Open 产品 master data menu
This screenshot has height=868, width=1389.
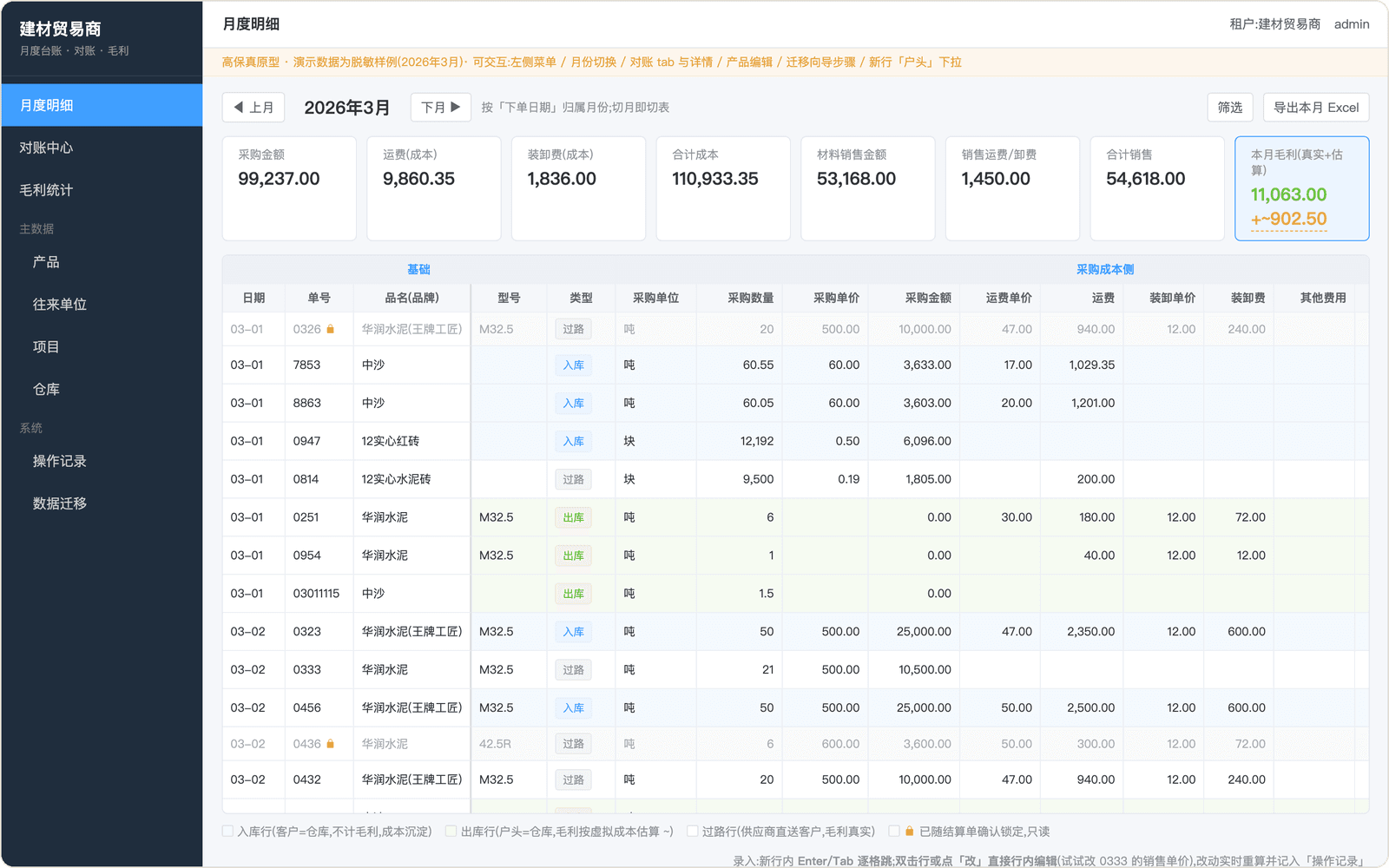(102, 262)
